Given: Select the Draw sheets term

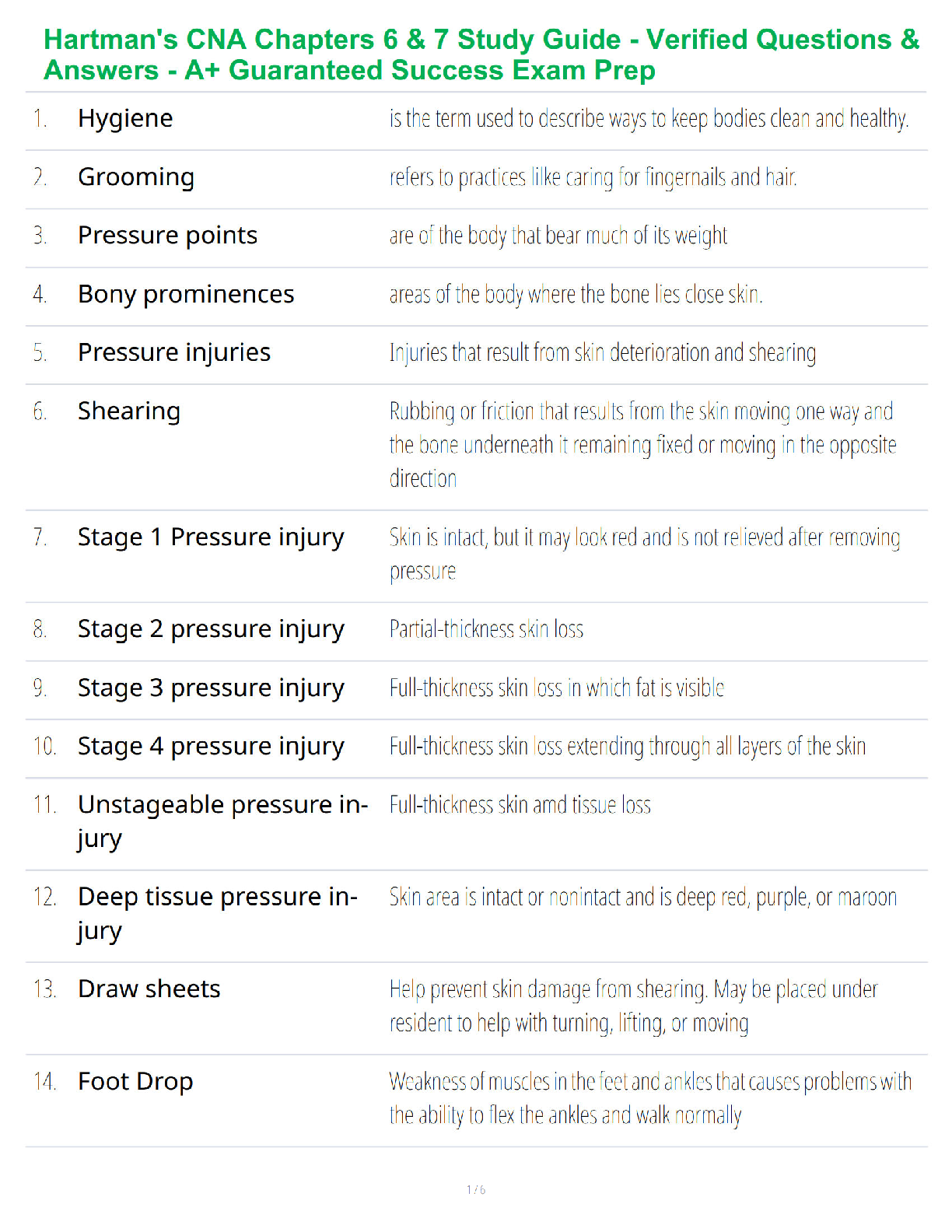Looking at the screenshot, I should 149,989.
